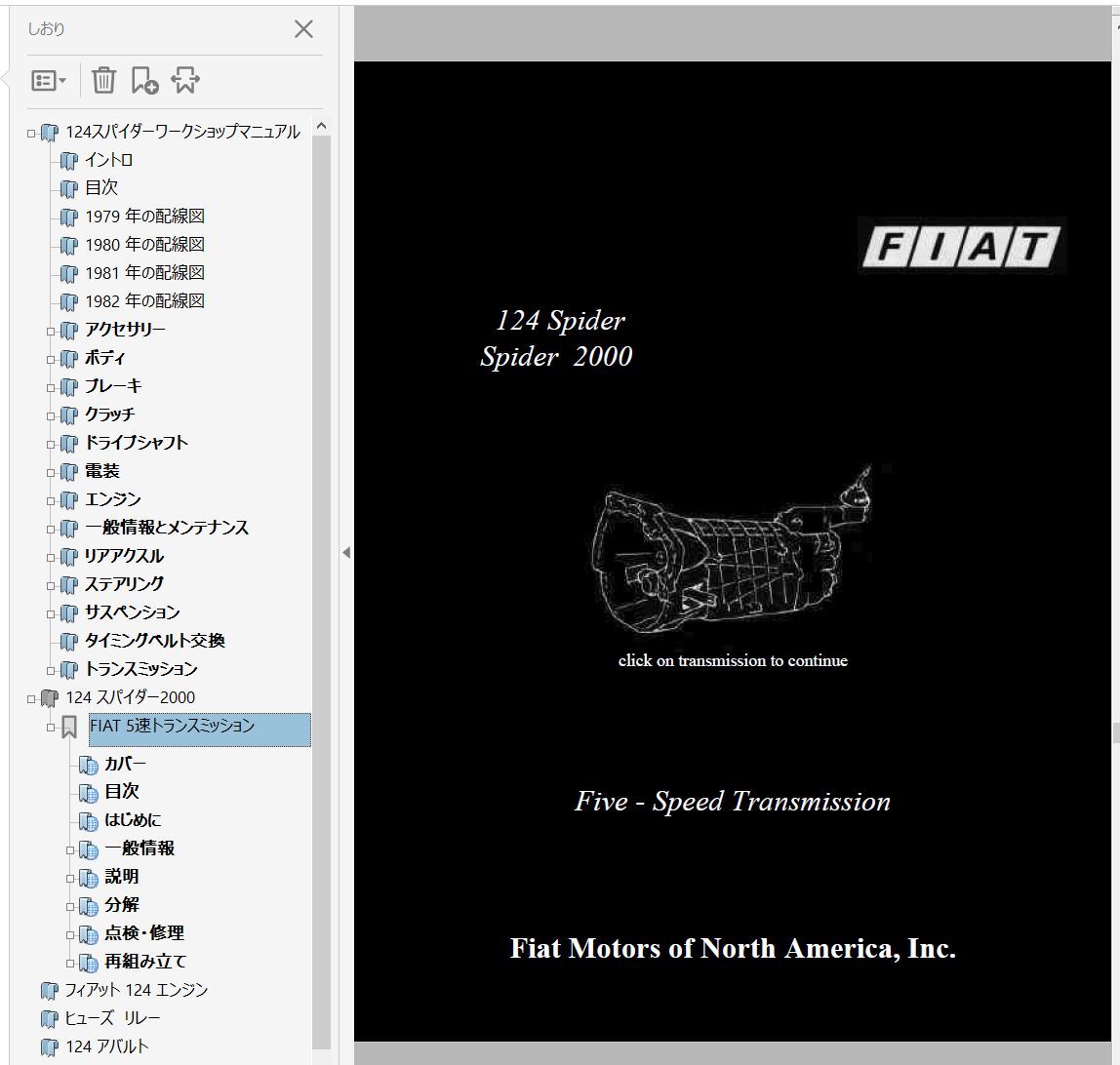Click the FIAT logo on the page
This screenshot has width=1120, height=1065.
point(961,247)
